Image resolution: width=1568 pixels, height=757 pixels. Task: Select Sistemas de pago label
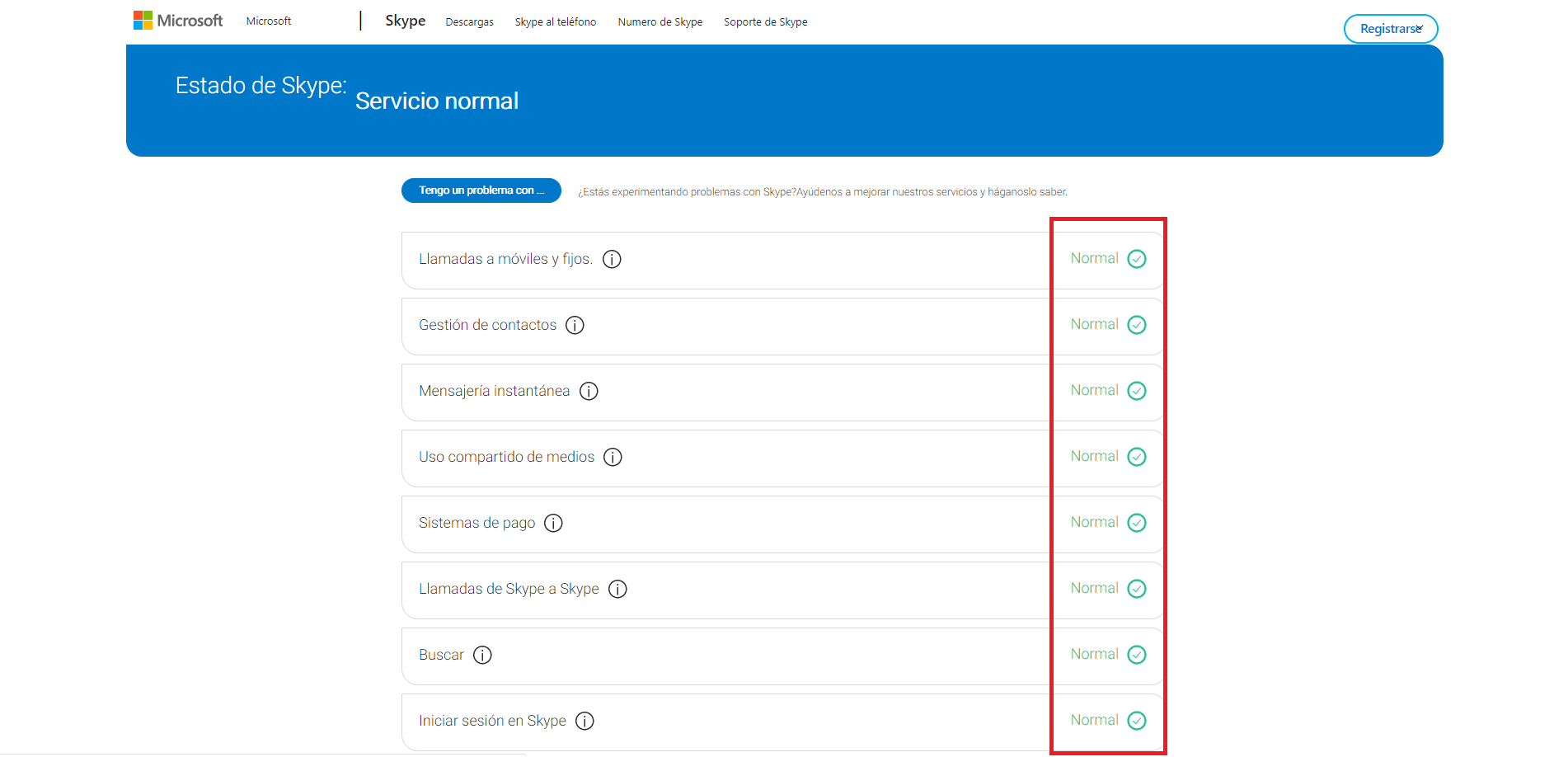click(x=477, y=523)
